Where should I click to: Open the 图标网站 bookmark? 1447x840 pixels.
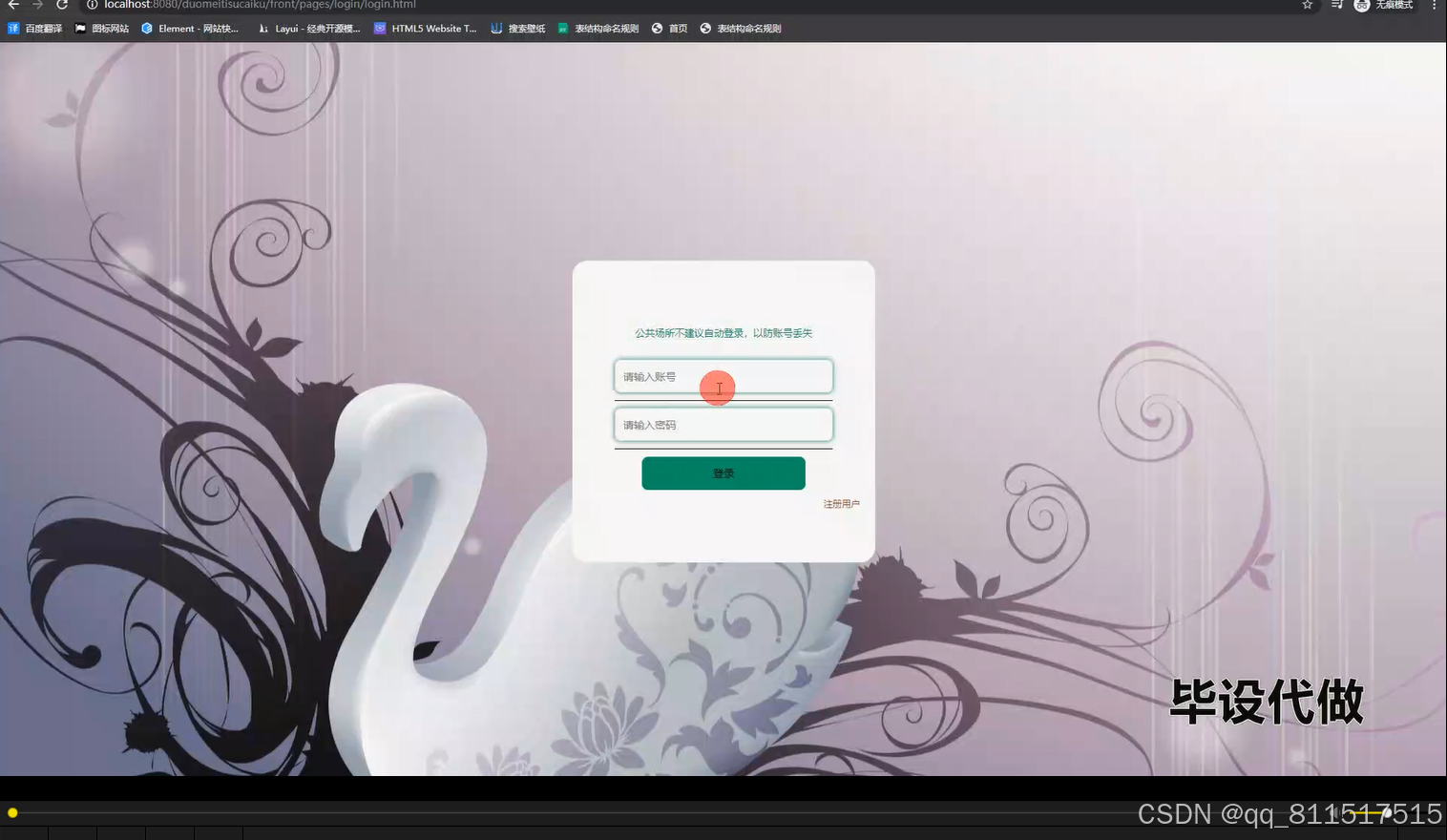(102, 29)
